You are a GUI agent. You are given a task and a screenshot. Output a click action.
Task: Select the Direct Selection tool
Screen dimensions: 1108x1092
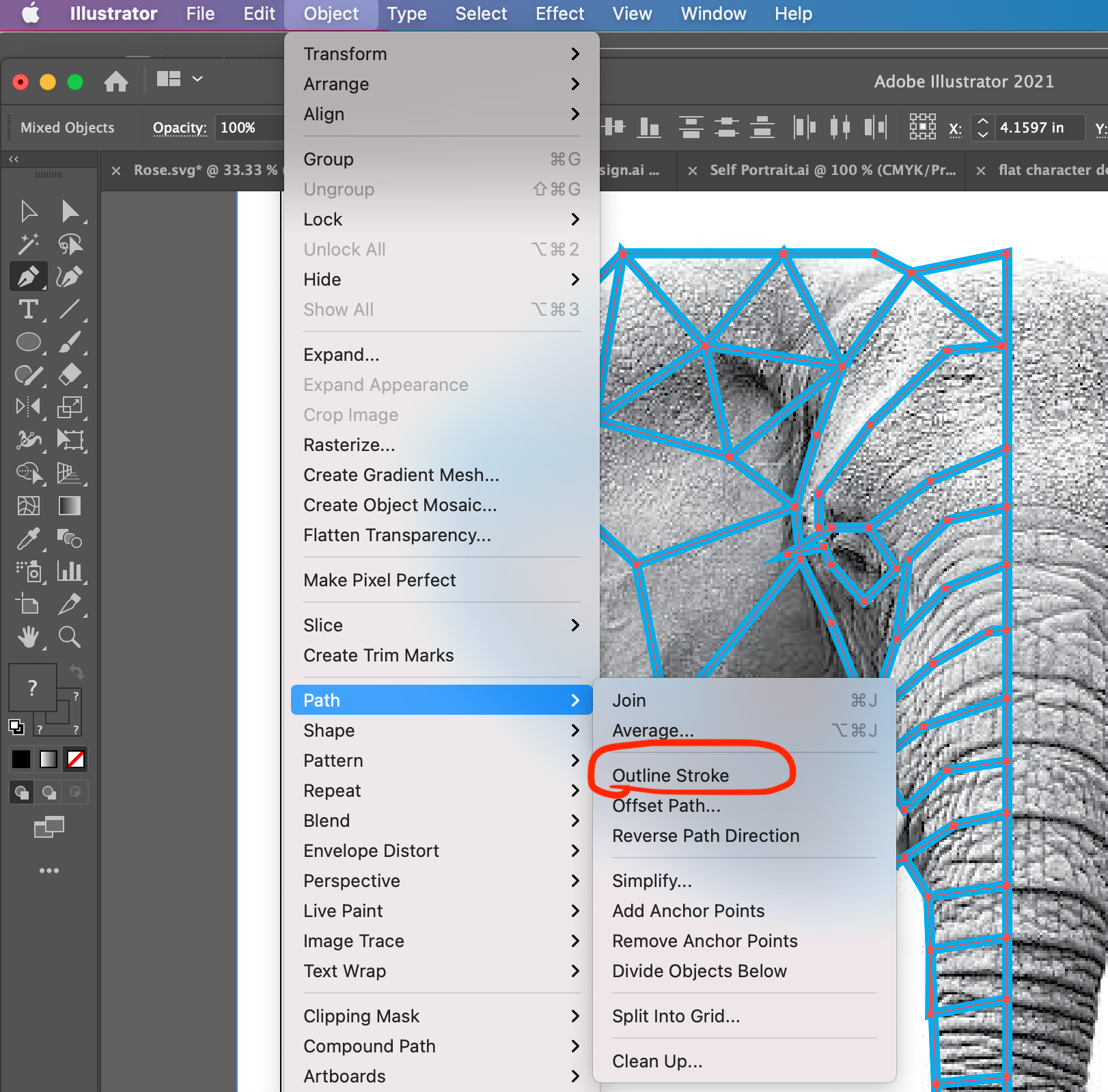[x=70, y=211]
